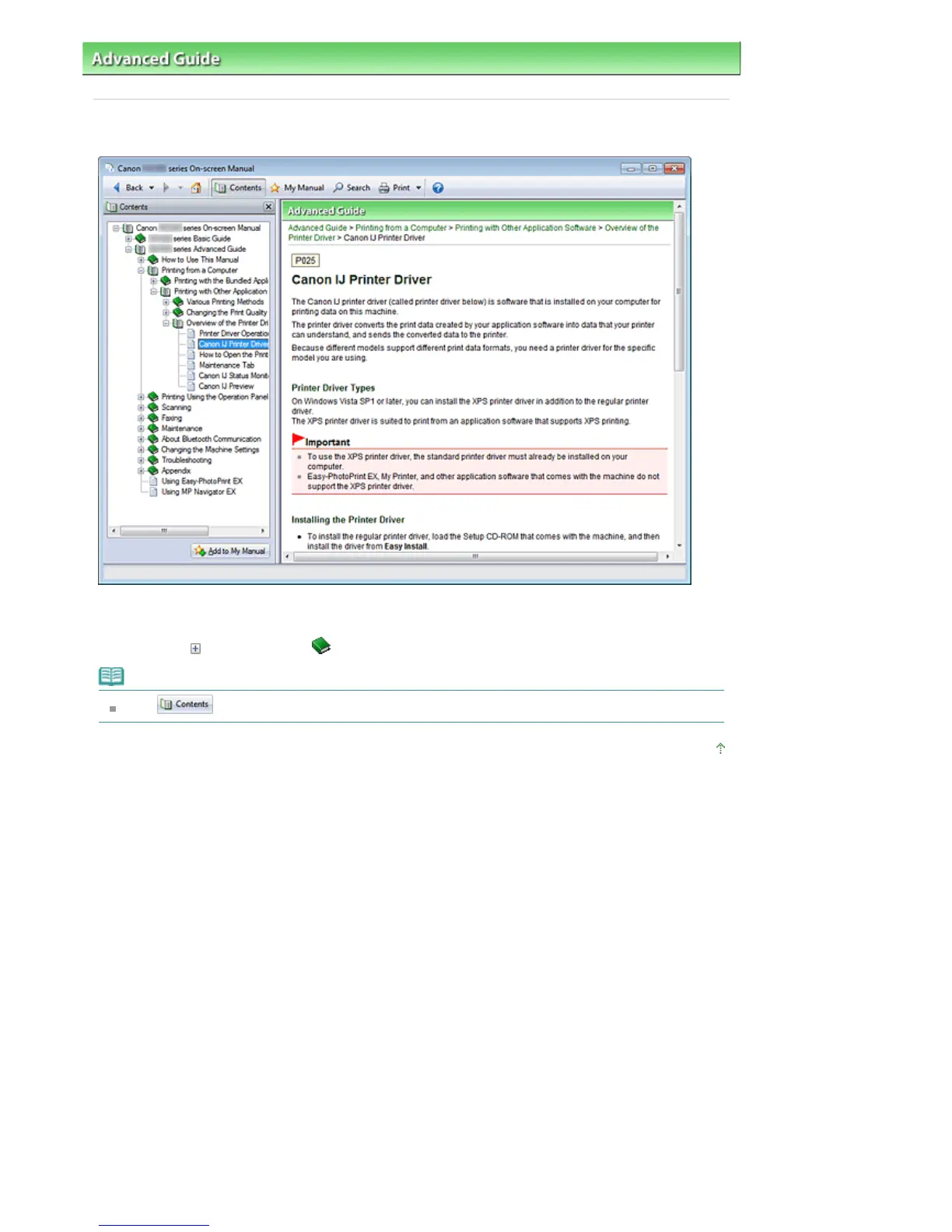This screenshot has width=952, height=1232.
Task: Click the Faxing book icon
Action: pos(153,418)
